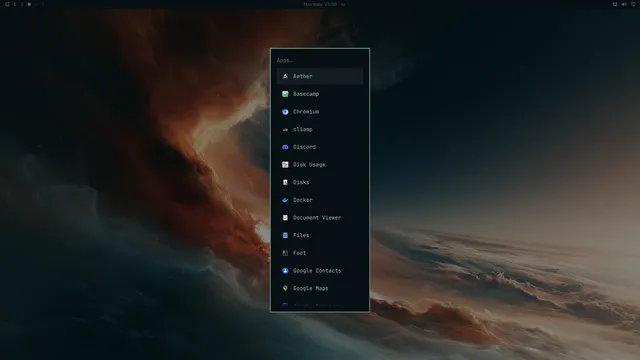
Task: Open Disks via its drive icon
Action: pos(285,182)
